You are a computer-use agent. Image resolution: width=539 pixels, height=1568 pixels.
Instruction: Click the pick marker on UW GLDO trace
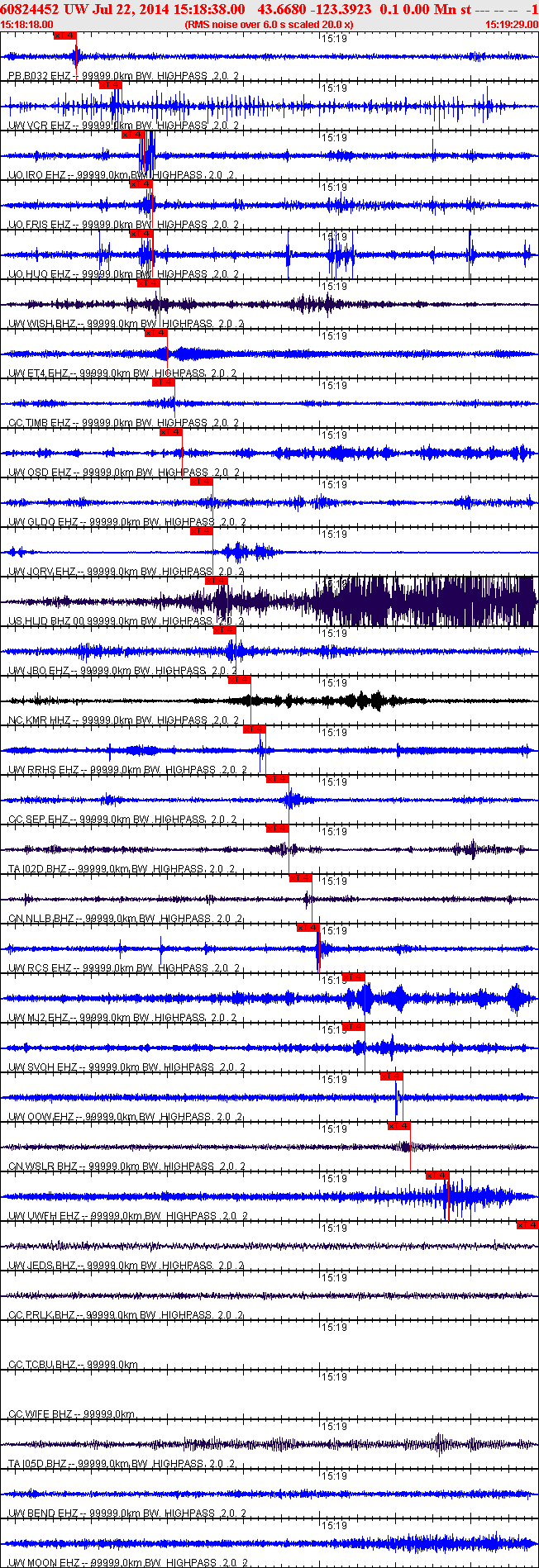202,482
